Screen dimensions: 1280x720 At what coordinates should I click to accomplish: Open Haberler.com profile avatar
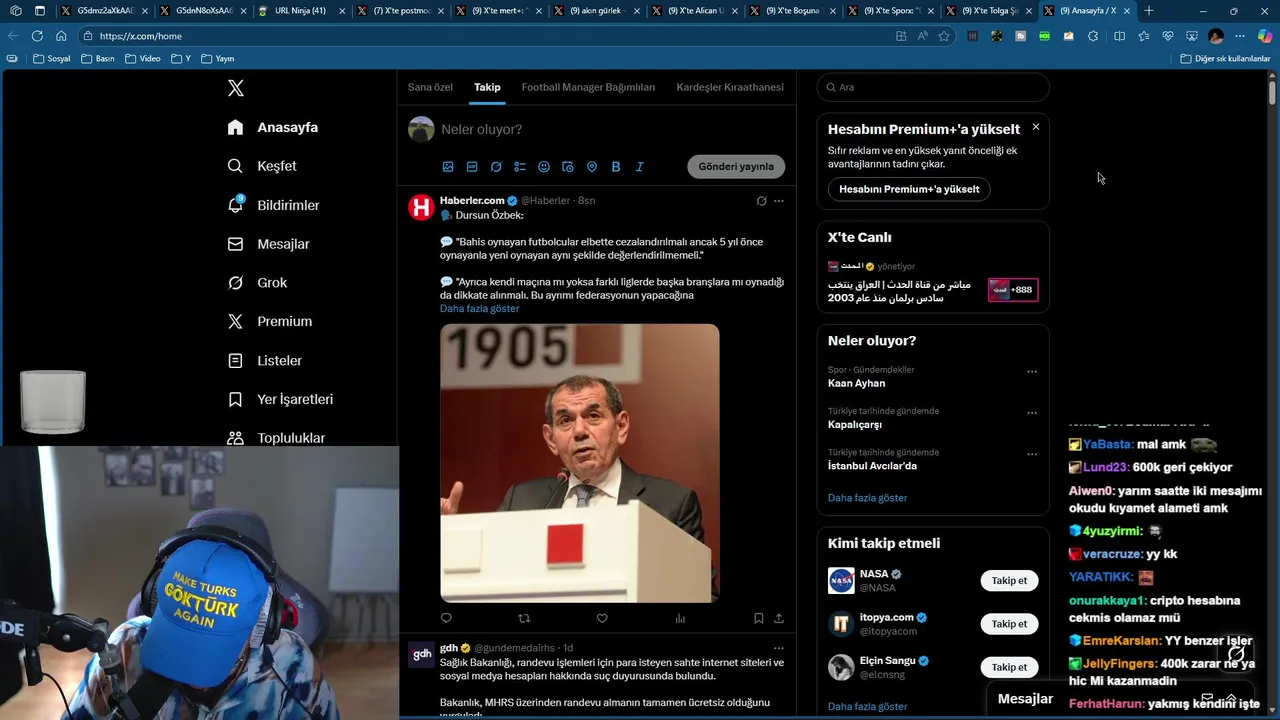421,207
